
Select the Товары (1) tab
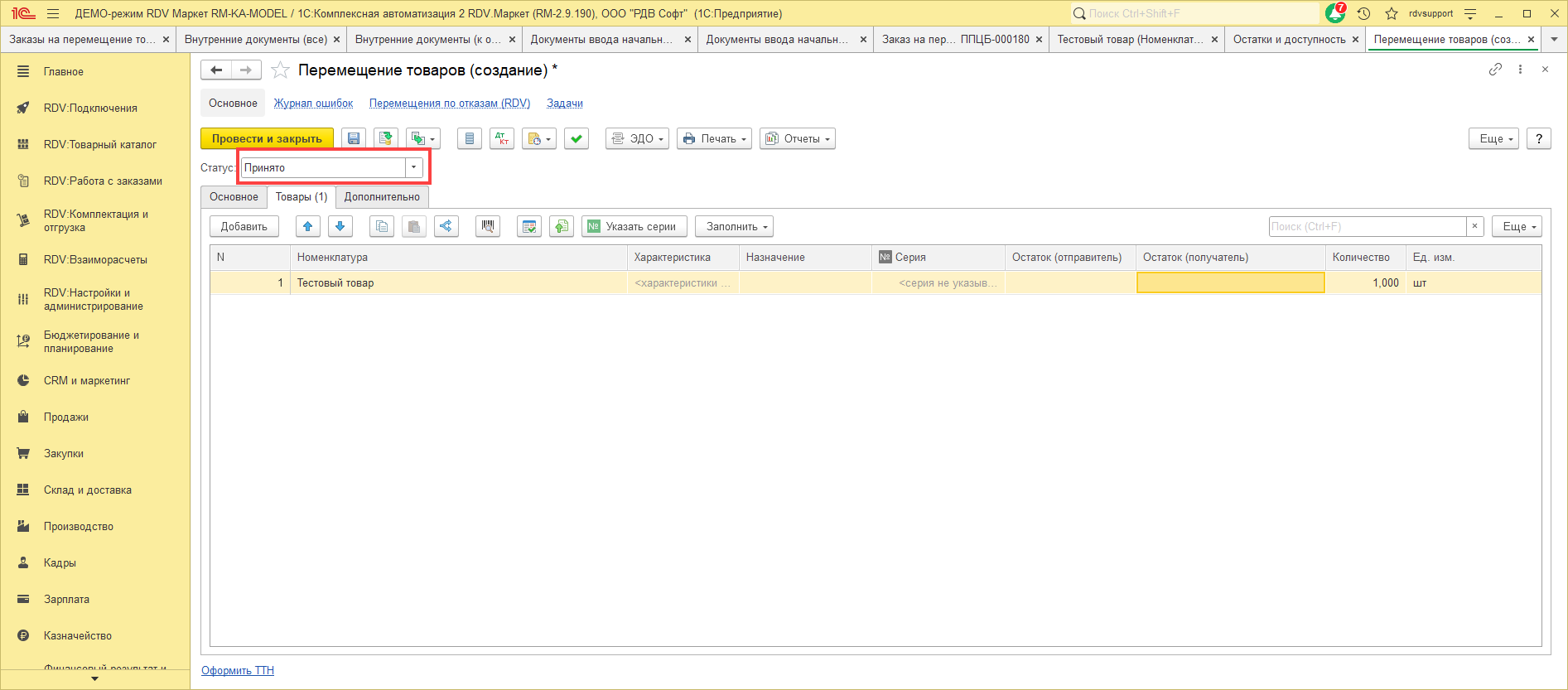pyautogui.click(x=302, y=196)
